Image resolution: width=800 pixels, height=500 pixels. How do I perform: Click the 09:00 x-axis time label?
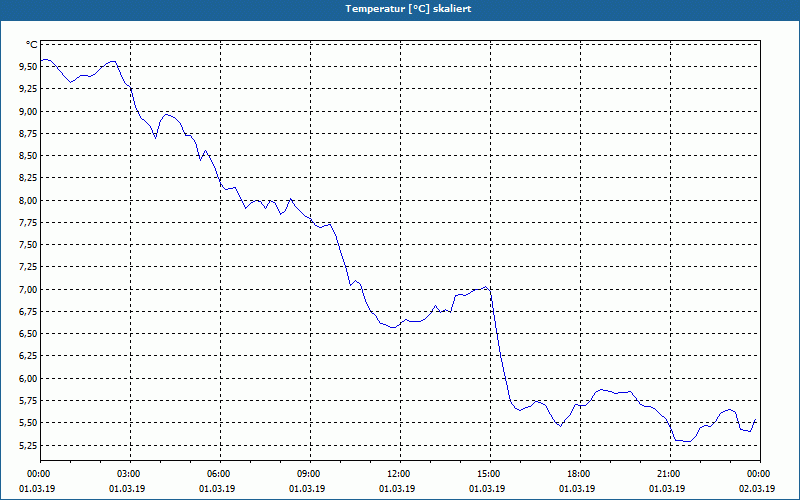pyautogui.click(x=310, y=474)
